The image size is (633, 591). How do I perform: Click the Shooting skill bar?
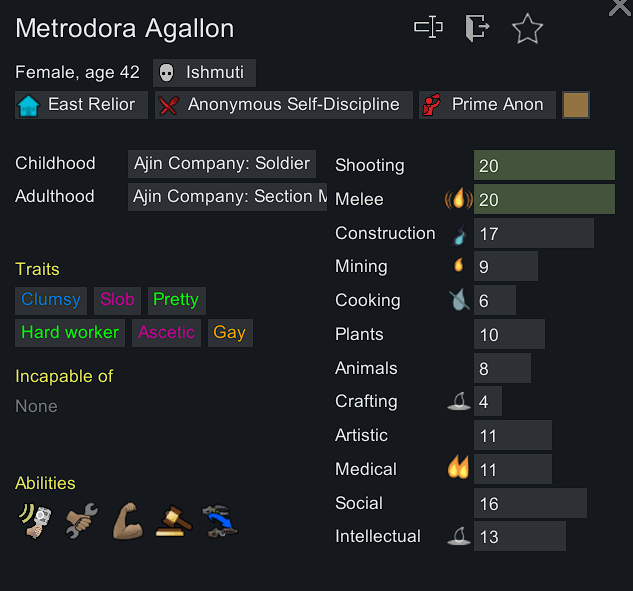coord(544,166)
